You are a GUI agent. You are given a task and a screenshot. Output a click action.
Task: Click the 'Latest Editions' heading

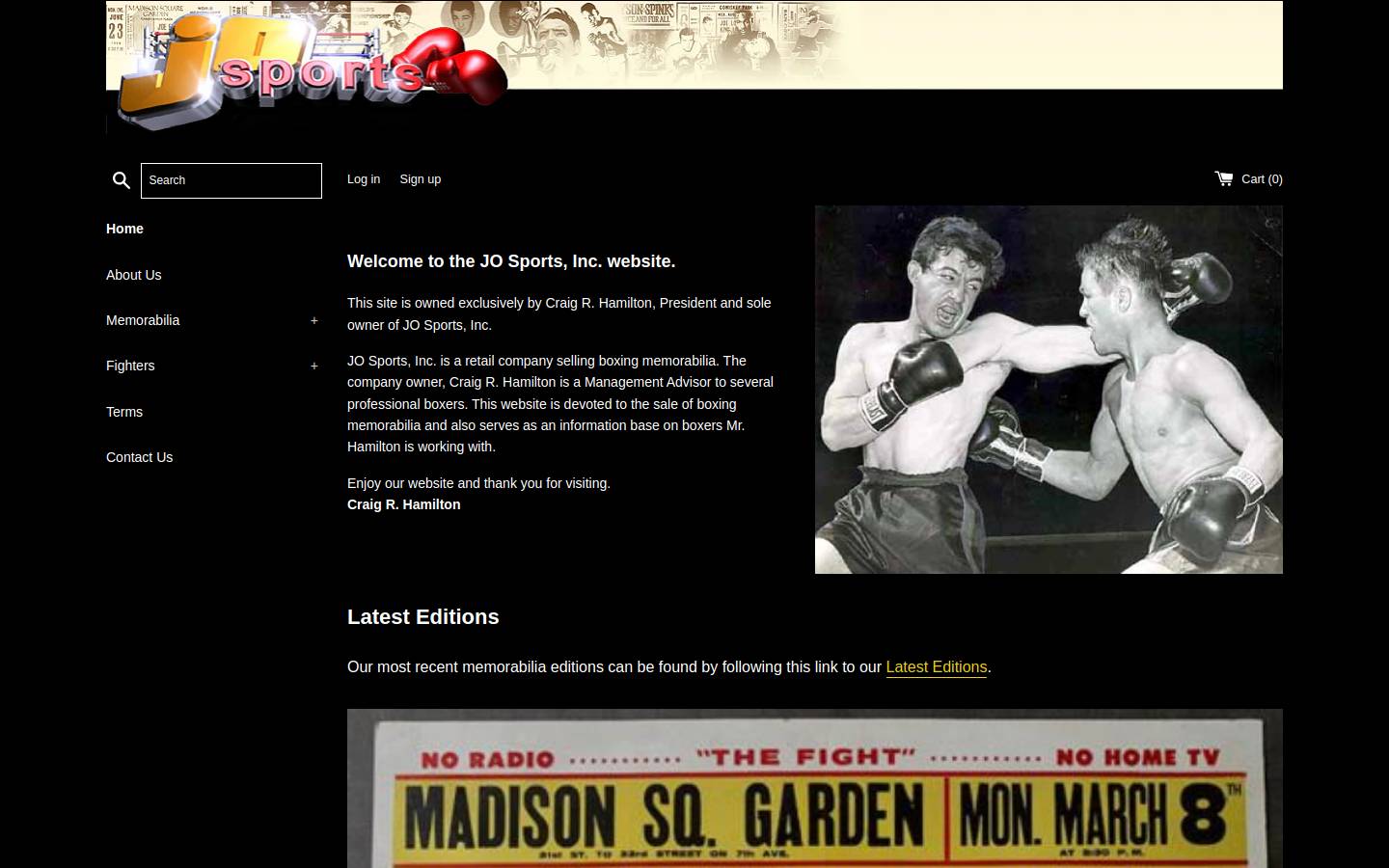coord(423,617)
